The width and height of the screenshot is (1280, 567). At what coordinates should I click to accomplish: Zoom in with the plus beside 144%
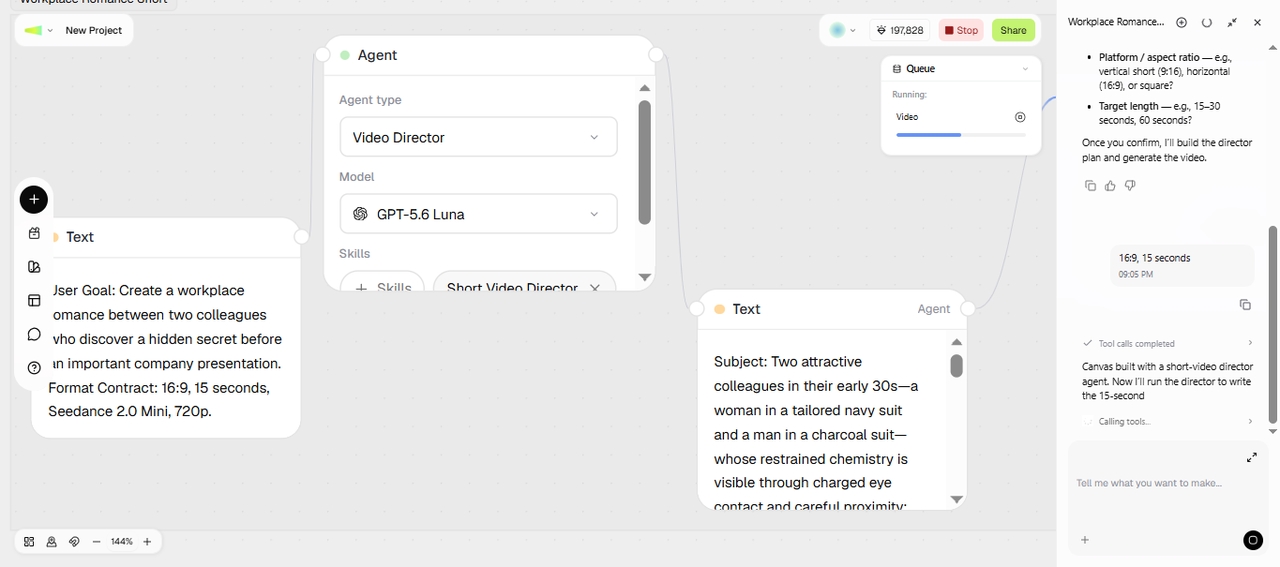click(147, 542)
